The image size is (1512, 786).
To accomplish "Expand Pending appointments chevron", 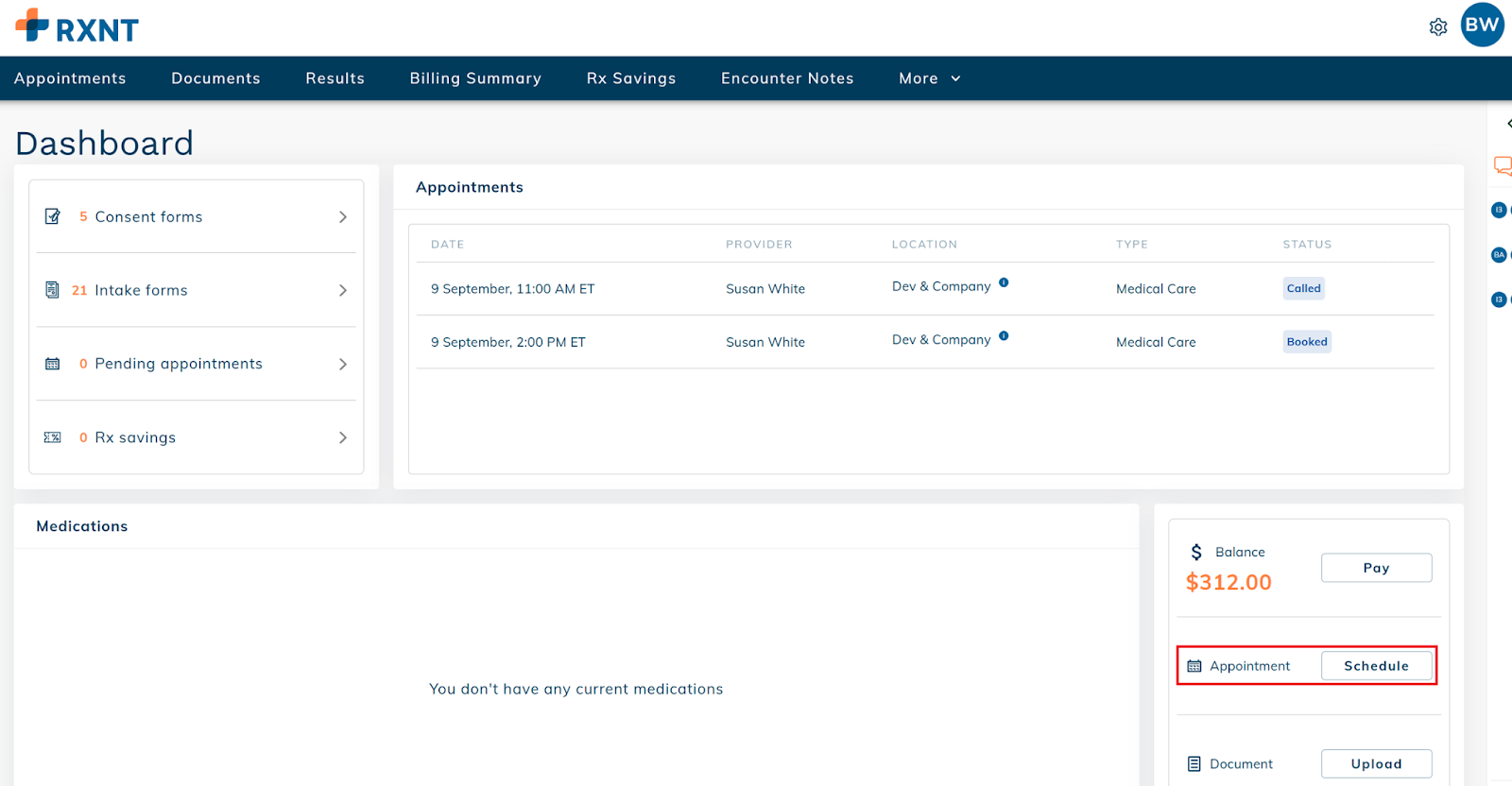I will pos(342,365).
